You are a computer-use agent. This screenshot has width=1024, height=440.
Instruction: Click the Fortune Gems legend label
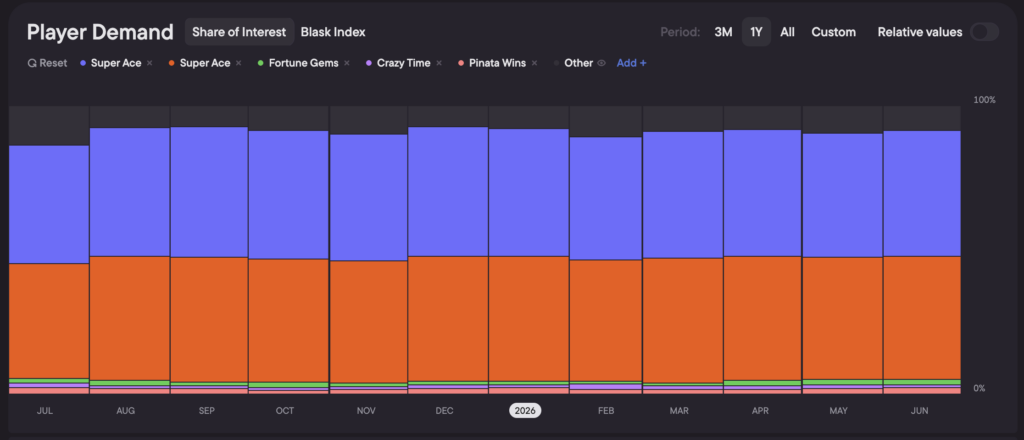(x=303, y=63)
